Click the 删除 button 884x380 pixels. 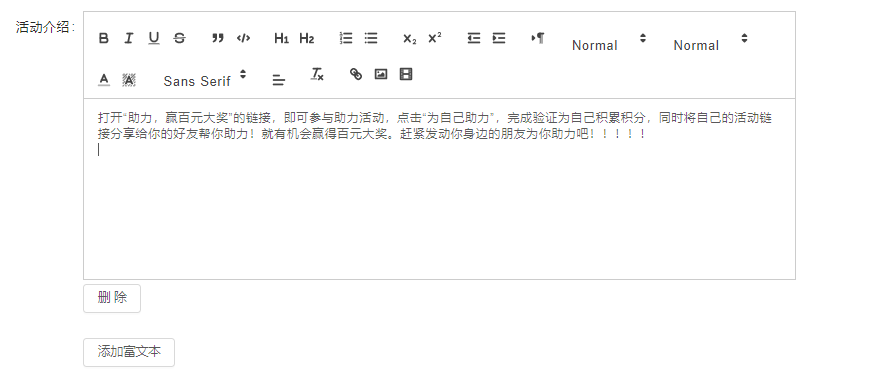[112, 298]
